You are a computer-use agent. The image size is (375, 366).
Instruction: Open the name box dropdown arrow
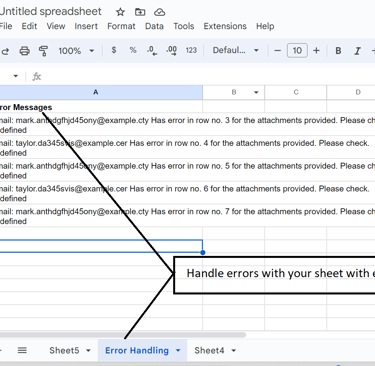pos(15,76)
